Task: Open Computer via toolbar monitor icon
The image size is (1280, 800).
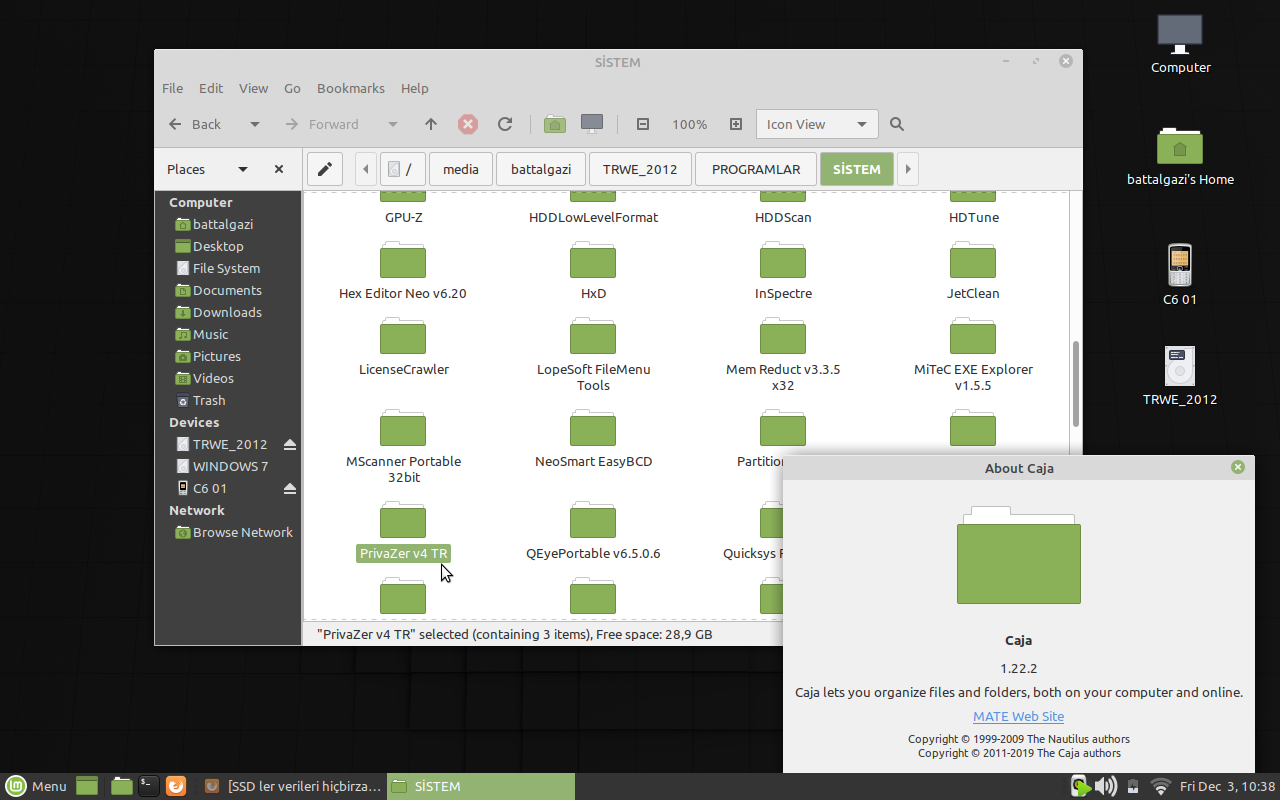Action: click(592, 124)
